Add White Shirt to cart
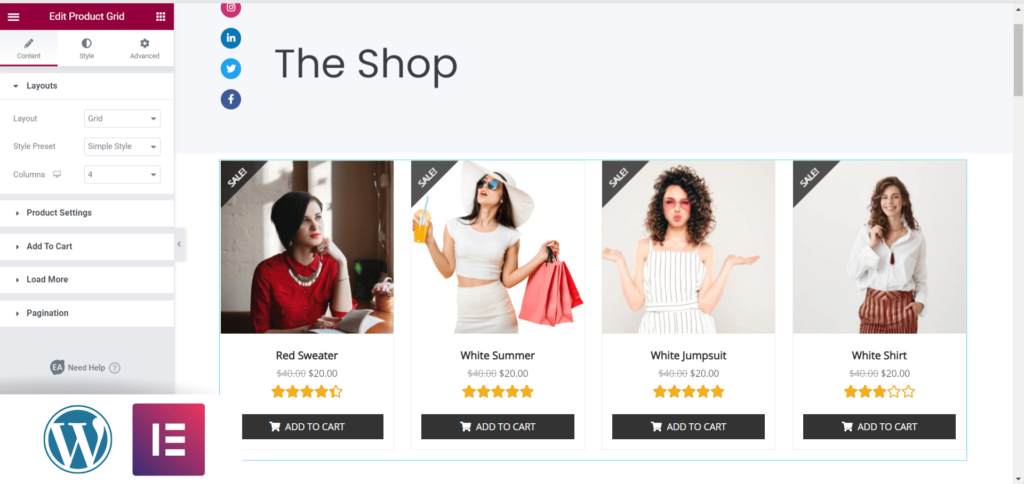Viewport: 1024px width, 484px height. click(879, 427)
